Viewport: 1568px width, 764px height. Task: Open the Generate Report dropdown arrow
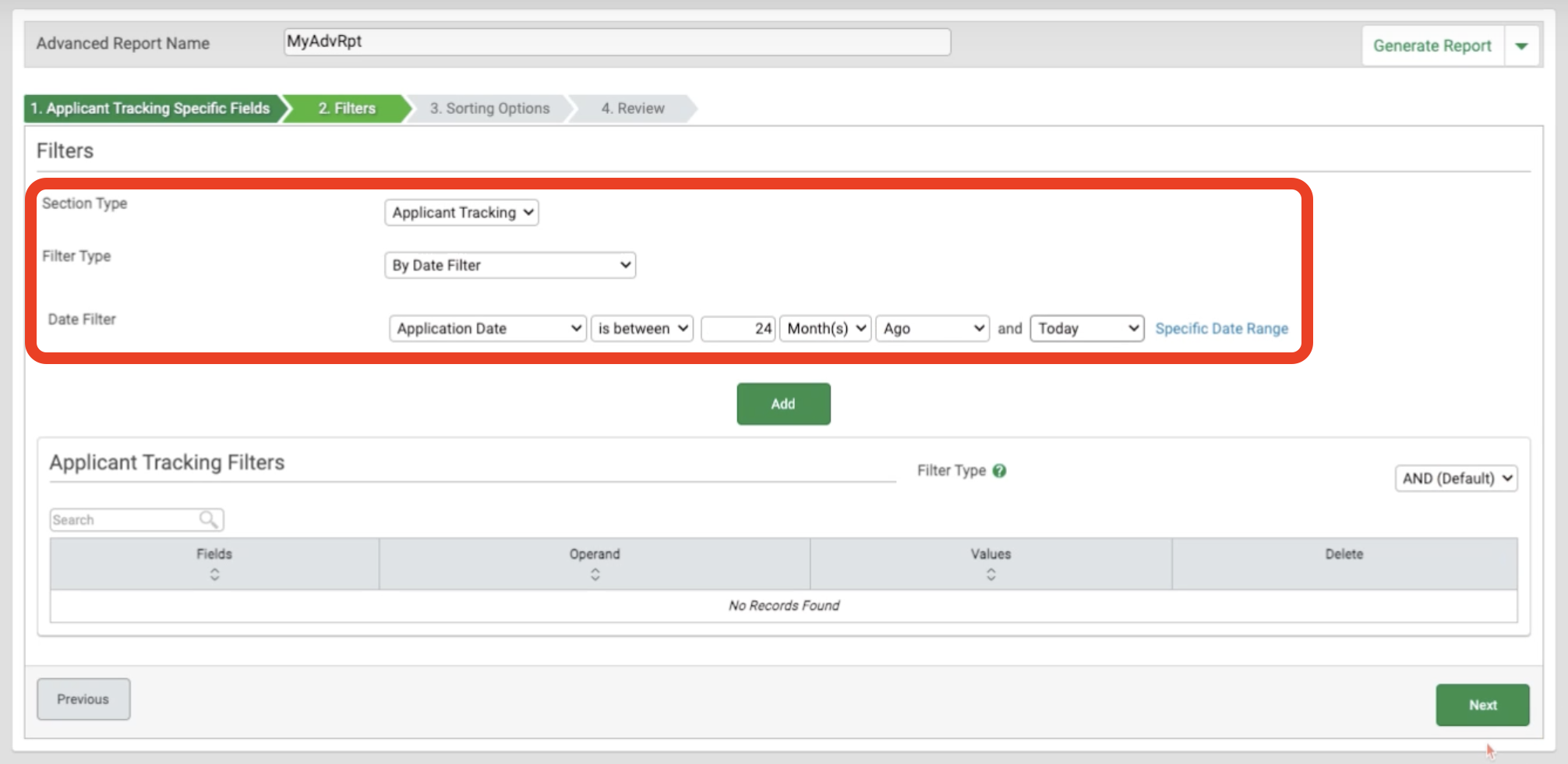(x=1521, y=46)
